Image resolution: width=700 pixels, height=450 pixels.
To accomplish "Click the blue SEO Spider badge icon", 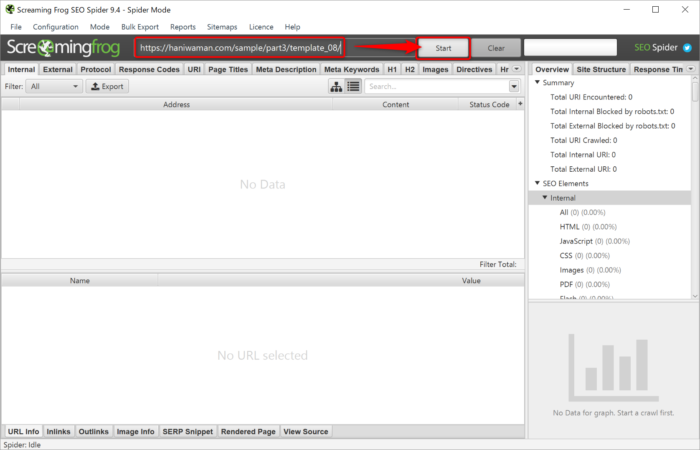I will [687, 47].
